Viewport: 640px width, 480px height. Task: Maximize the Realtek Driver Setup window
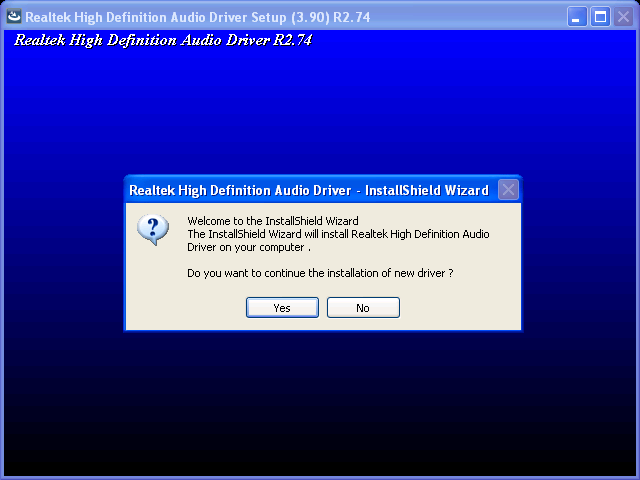point(600,17)
